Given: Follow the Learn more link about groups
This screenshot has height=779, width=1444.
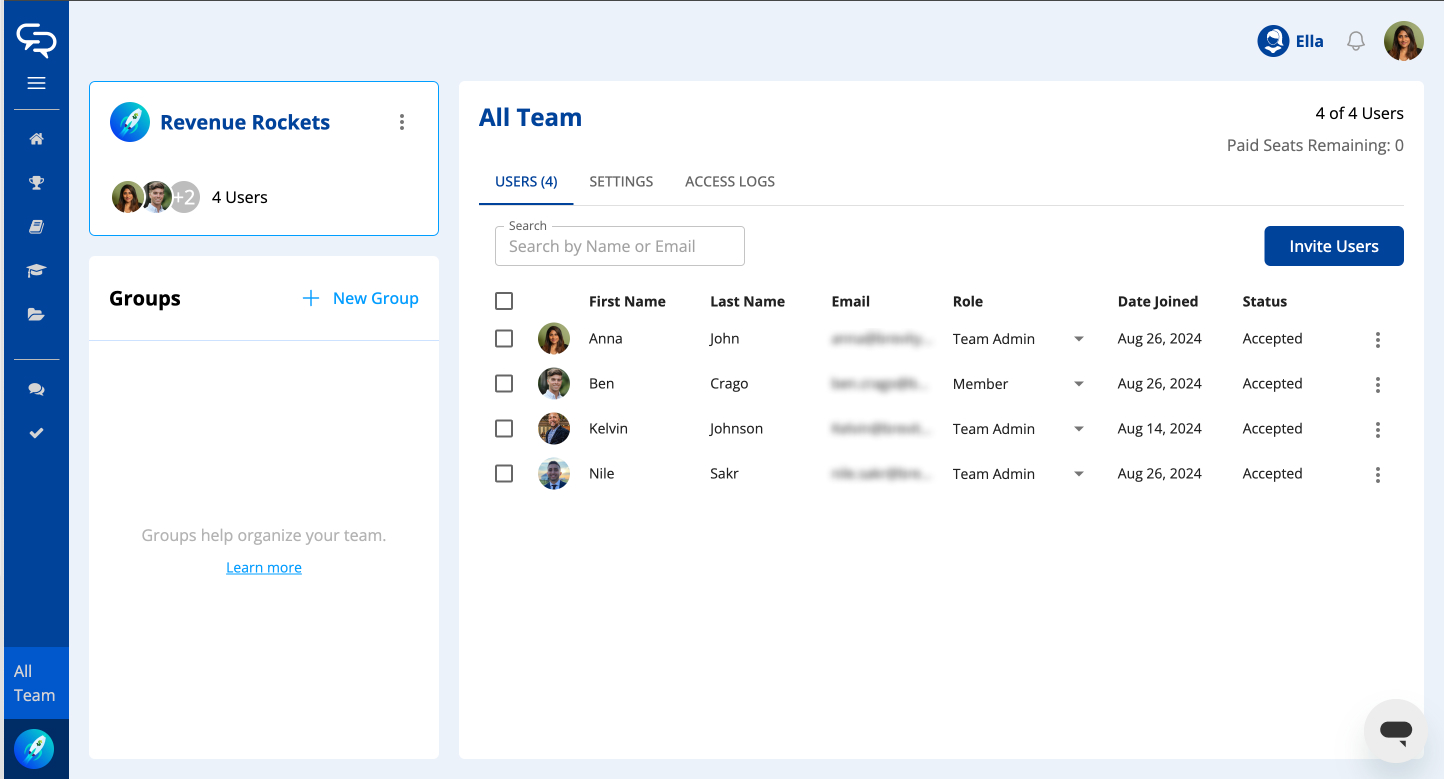Looking at the screenshot, I should [x=264, y=568].
